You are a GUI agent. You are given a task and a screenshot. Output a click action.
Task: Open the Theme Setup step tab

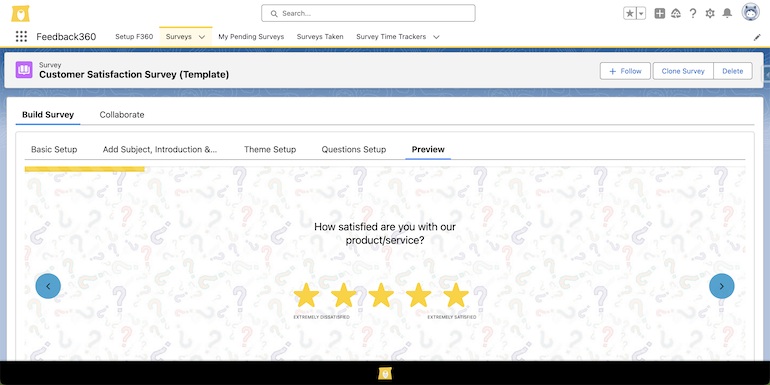coord(270,149)
